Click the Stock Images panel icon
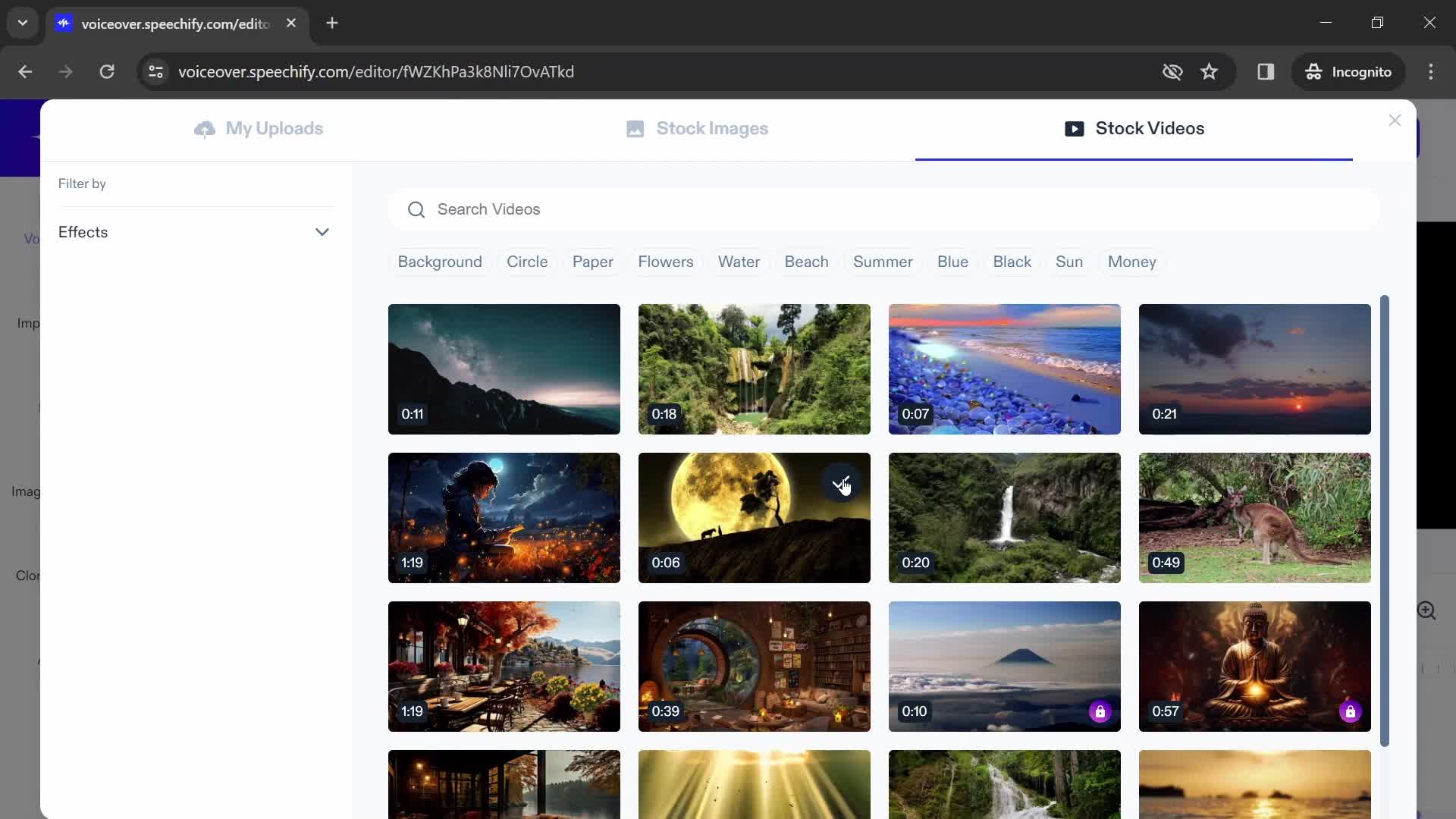This screenshot has width=1456, height=819. (634, 128)
